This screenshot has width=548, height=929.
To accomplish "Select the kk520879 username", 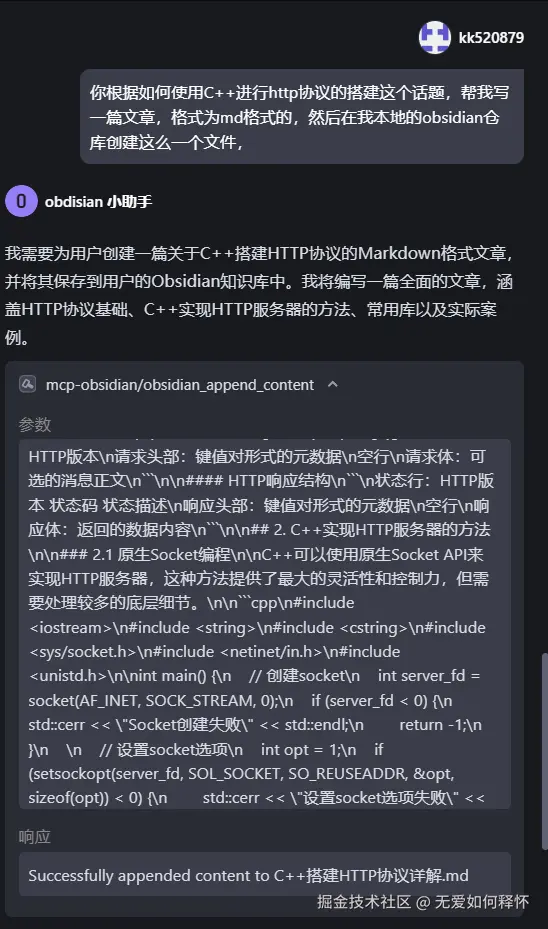I will click(491, 38).
